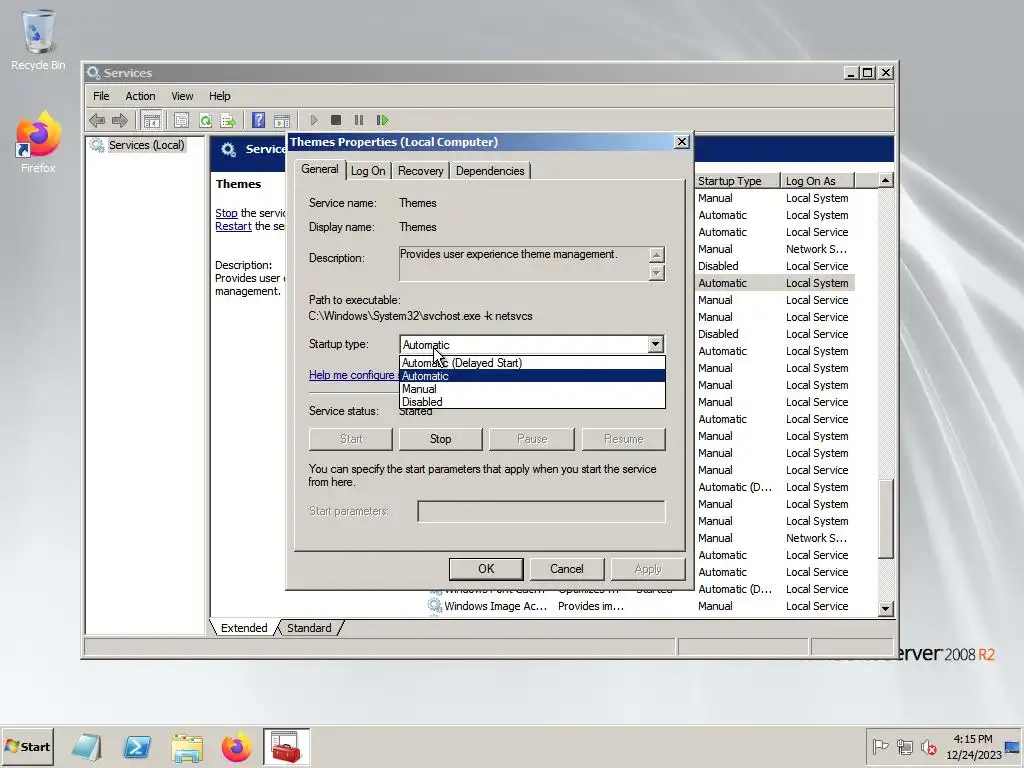The height and width of the screenshot is (768, 1024).
Task: Toggle the Show/Hide Action Pane toolbar icon
Action: click(x=282, y=120)
